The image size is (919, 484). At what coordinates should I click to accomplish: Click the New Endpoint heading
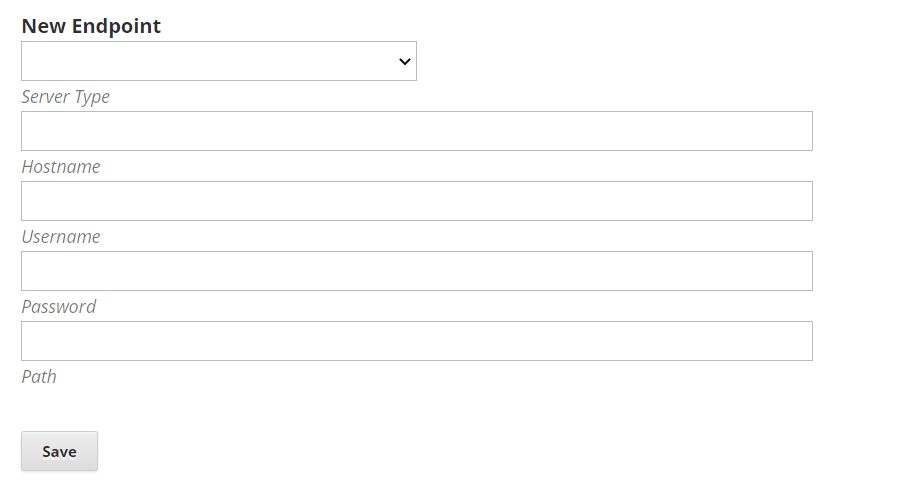(x=91, y=26)
